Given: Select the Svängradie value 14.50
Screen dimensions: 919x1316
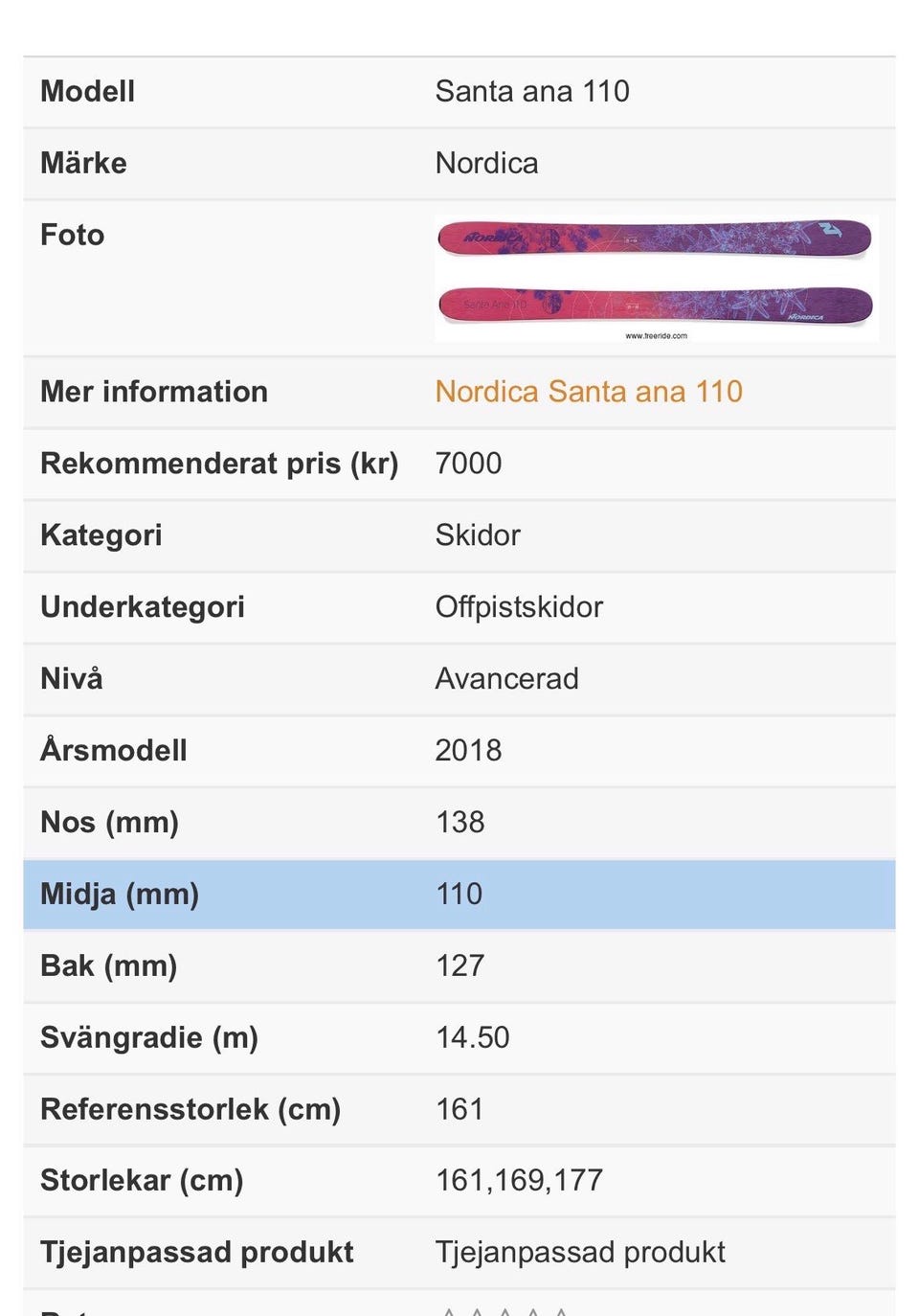Looking at the screenshot, I should [472, 1038].
